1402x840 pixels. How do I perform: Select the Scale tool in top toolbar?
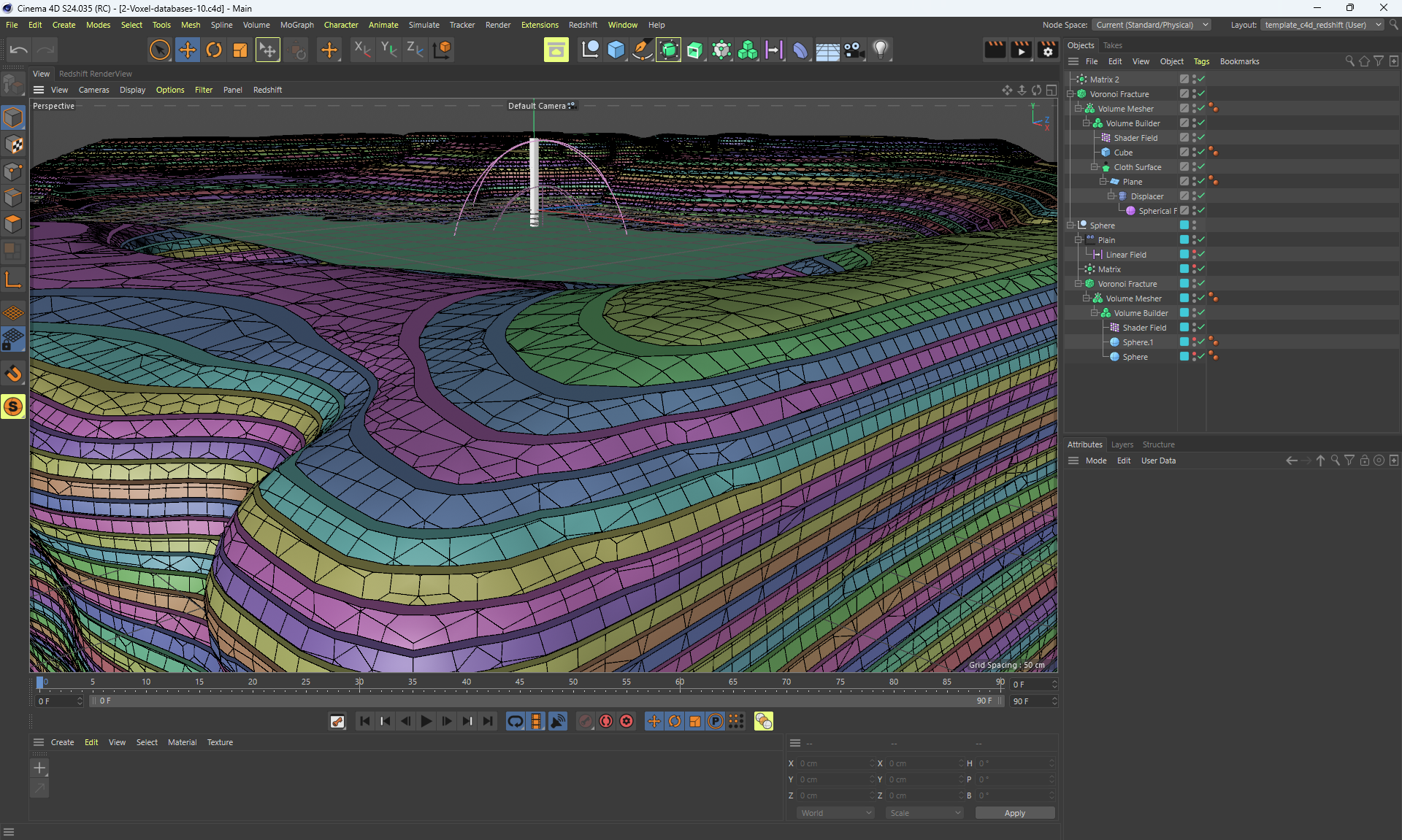click(x=240, y=50)
